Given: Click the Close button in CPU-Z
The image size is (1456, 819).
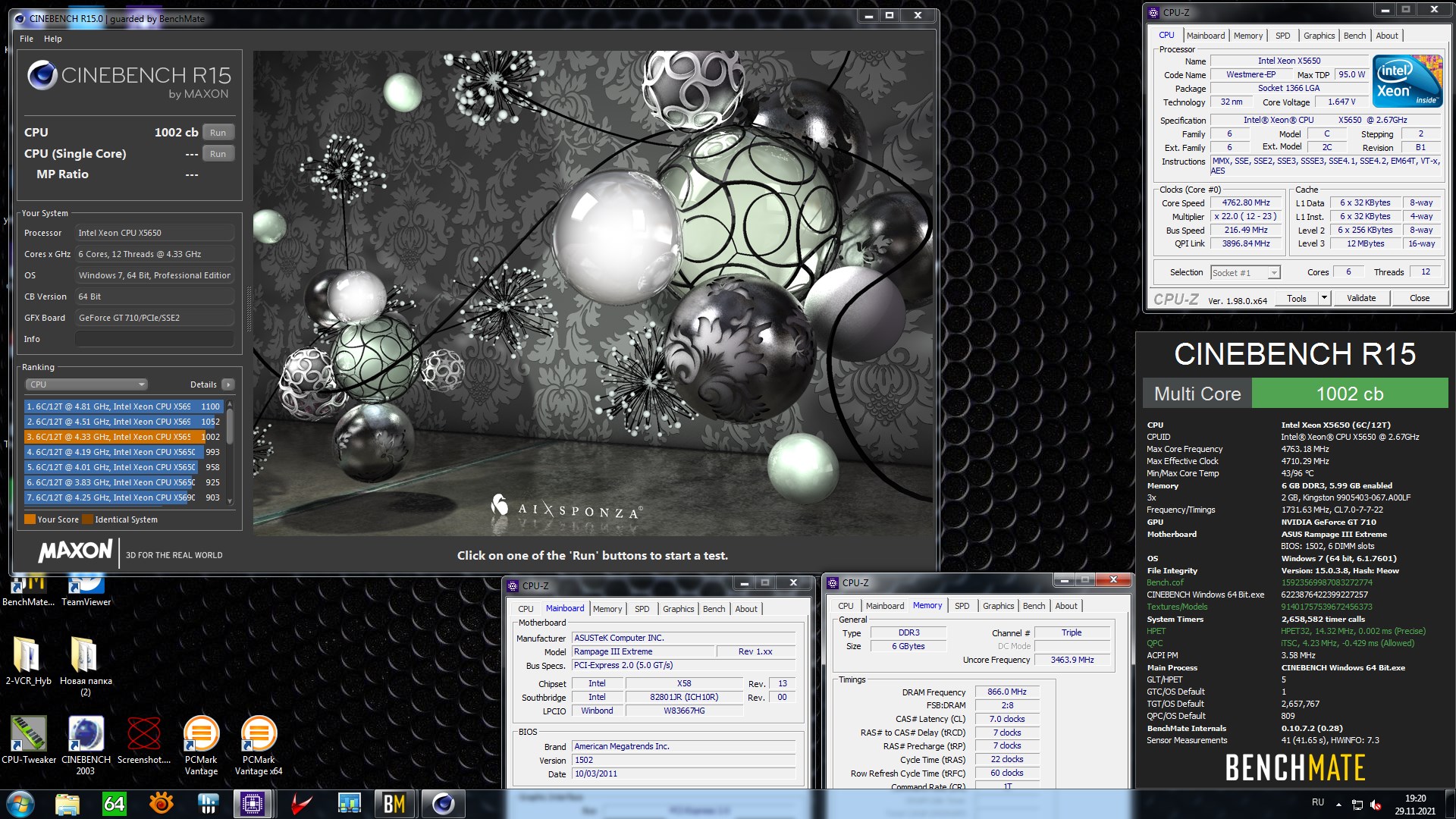Looking at the screenshot, I should [1420, 298].
